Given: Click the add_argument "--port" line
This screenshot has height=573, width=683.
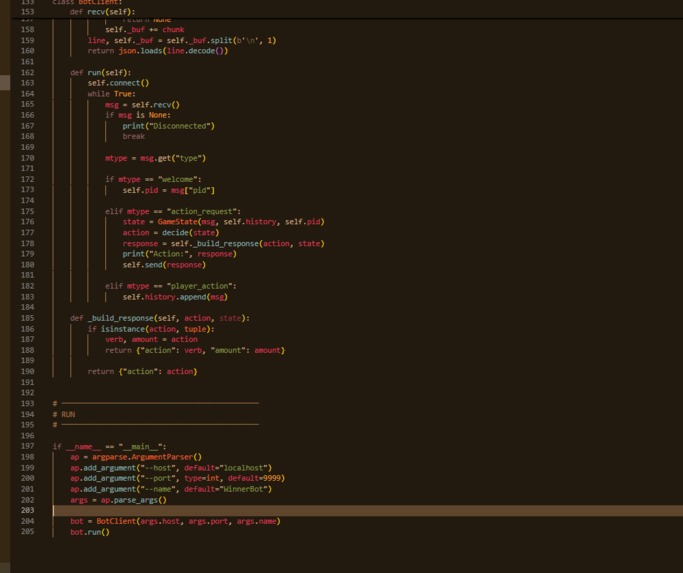Looking at the screenshot, I should (x=177, y=478).
